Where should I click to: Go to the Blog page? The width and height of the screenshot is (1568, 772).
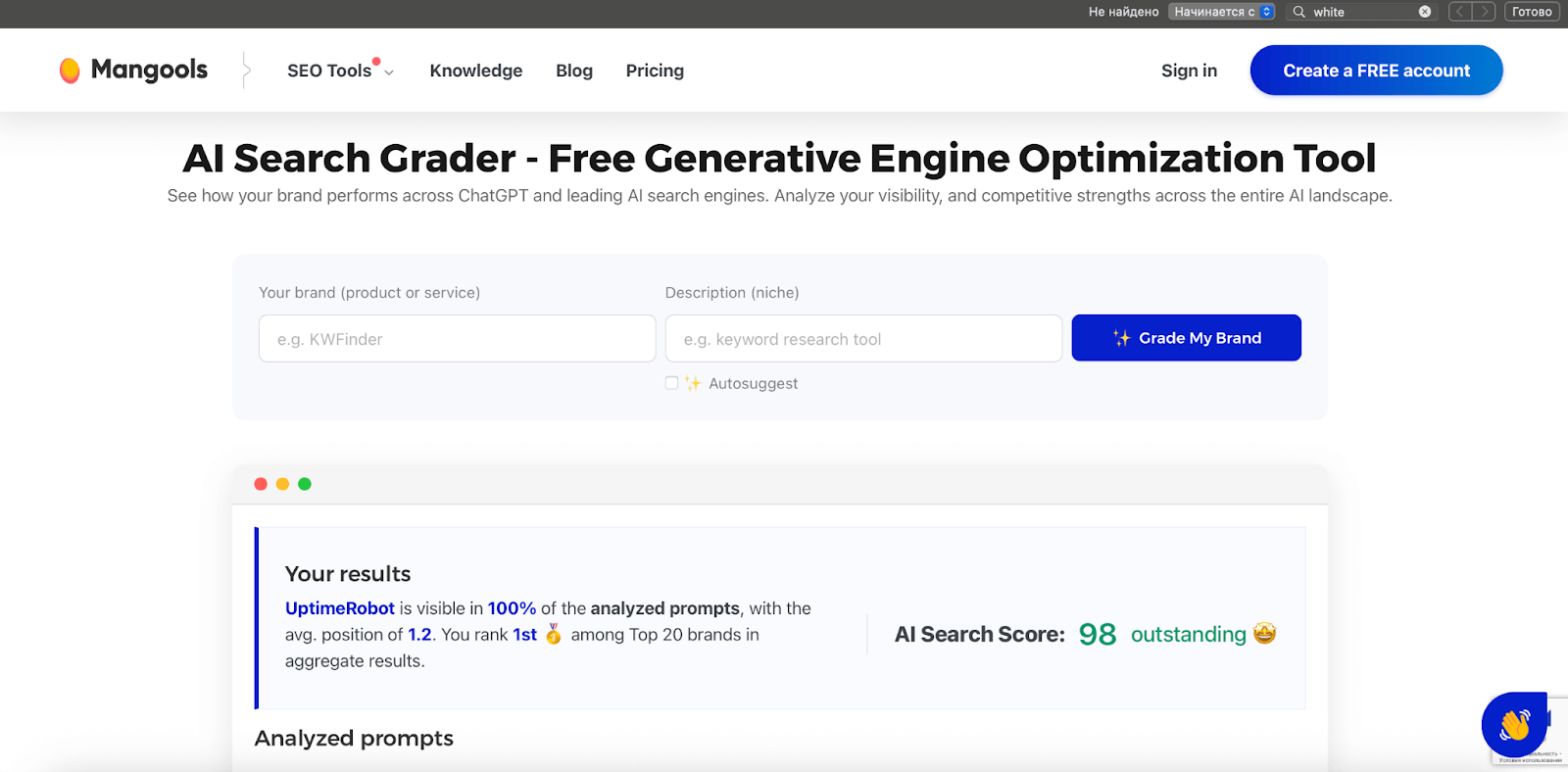[x=574, y=71]
